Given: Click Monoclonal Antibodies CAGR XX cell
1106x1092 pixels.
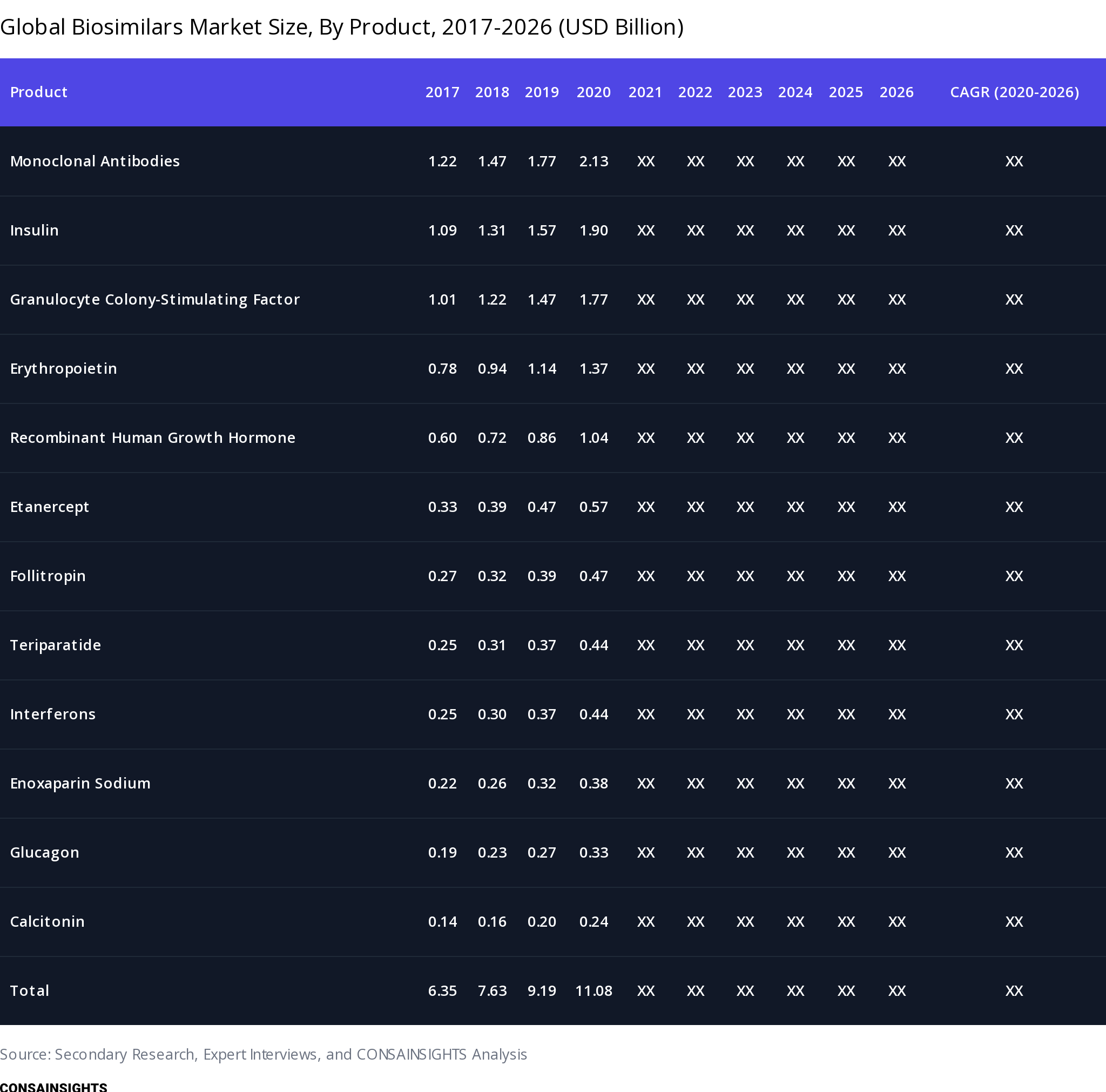Looking at the screenshot, I should point(1014,161).
